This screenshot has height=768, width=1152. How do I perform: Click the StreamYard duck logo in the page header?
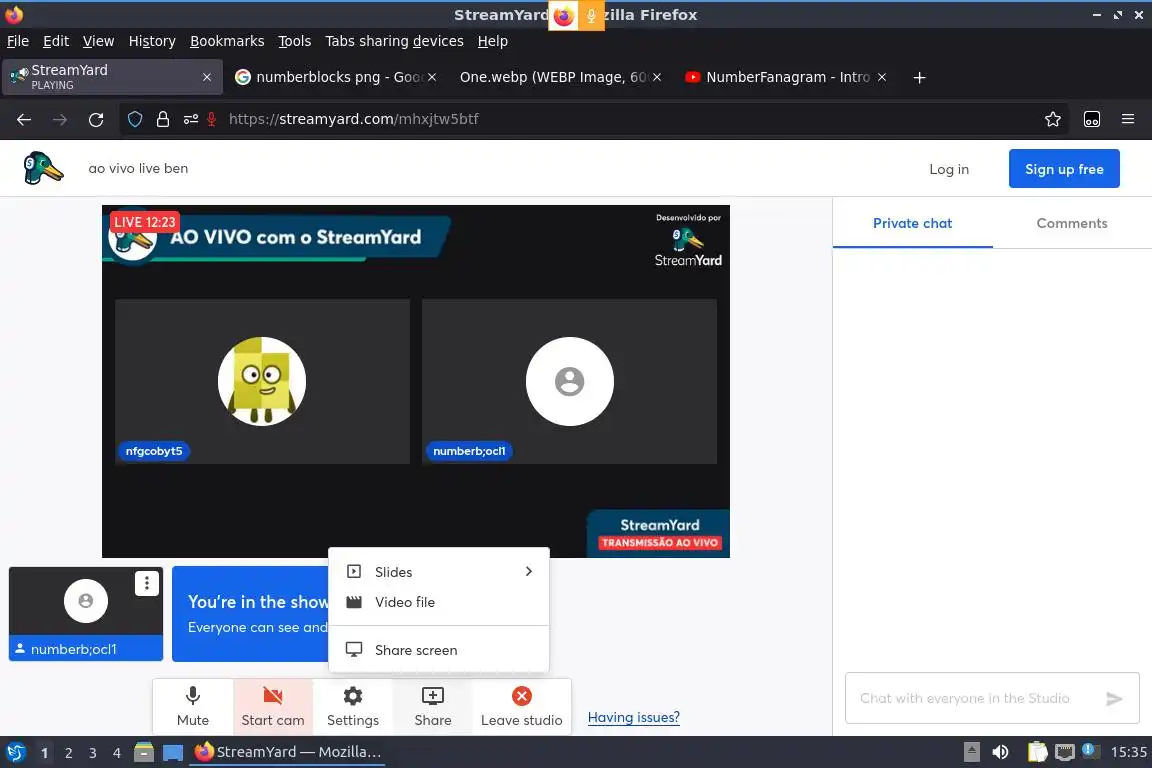pyautogui.click(x=43, y=168)
